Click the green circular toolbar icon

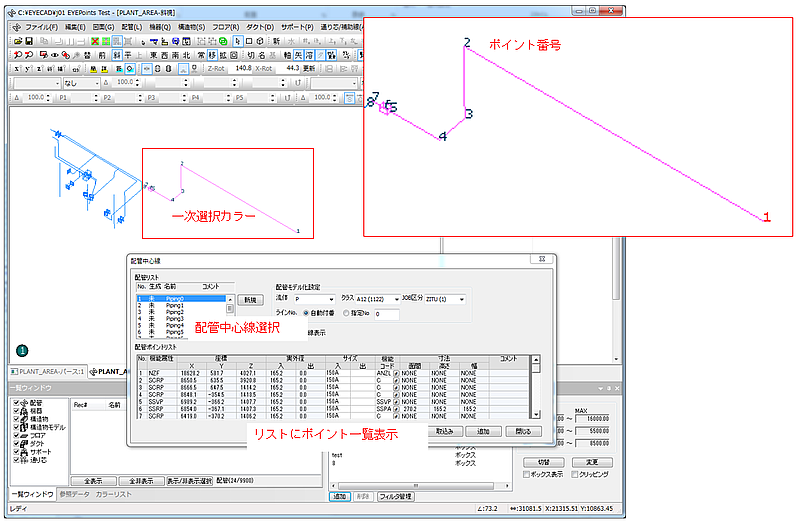click(223, 41)
